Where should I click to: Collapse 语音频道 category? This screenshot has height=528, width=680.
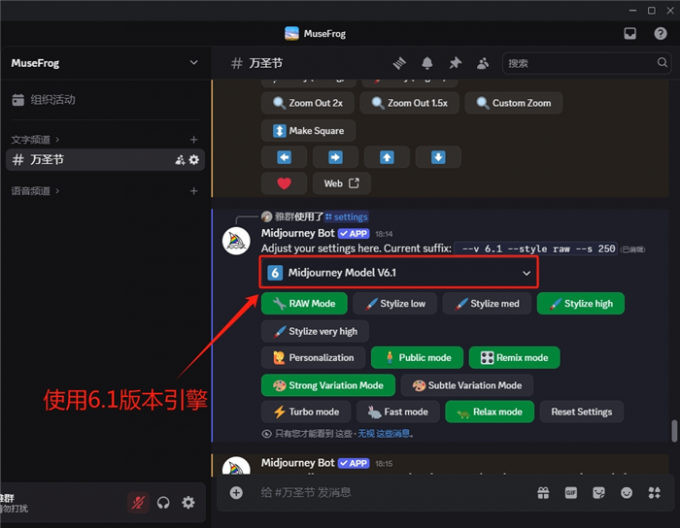pyautogui.click(x=35, y=191)
